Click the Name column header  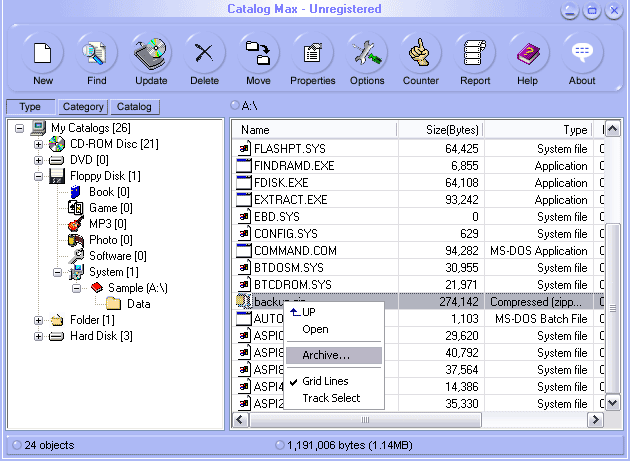315,130
